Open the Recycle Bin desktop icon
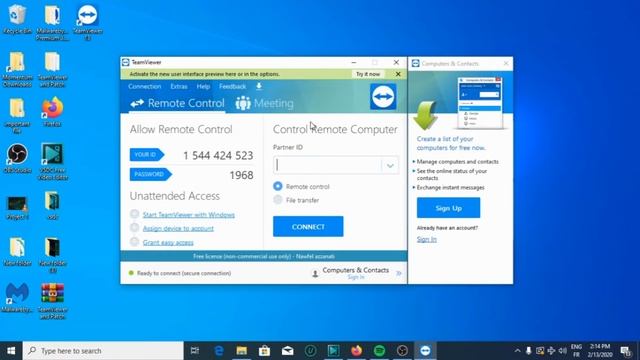 [x=17, y=18]
